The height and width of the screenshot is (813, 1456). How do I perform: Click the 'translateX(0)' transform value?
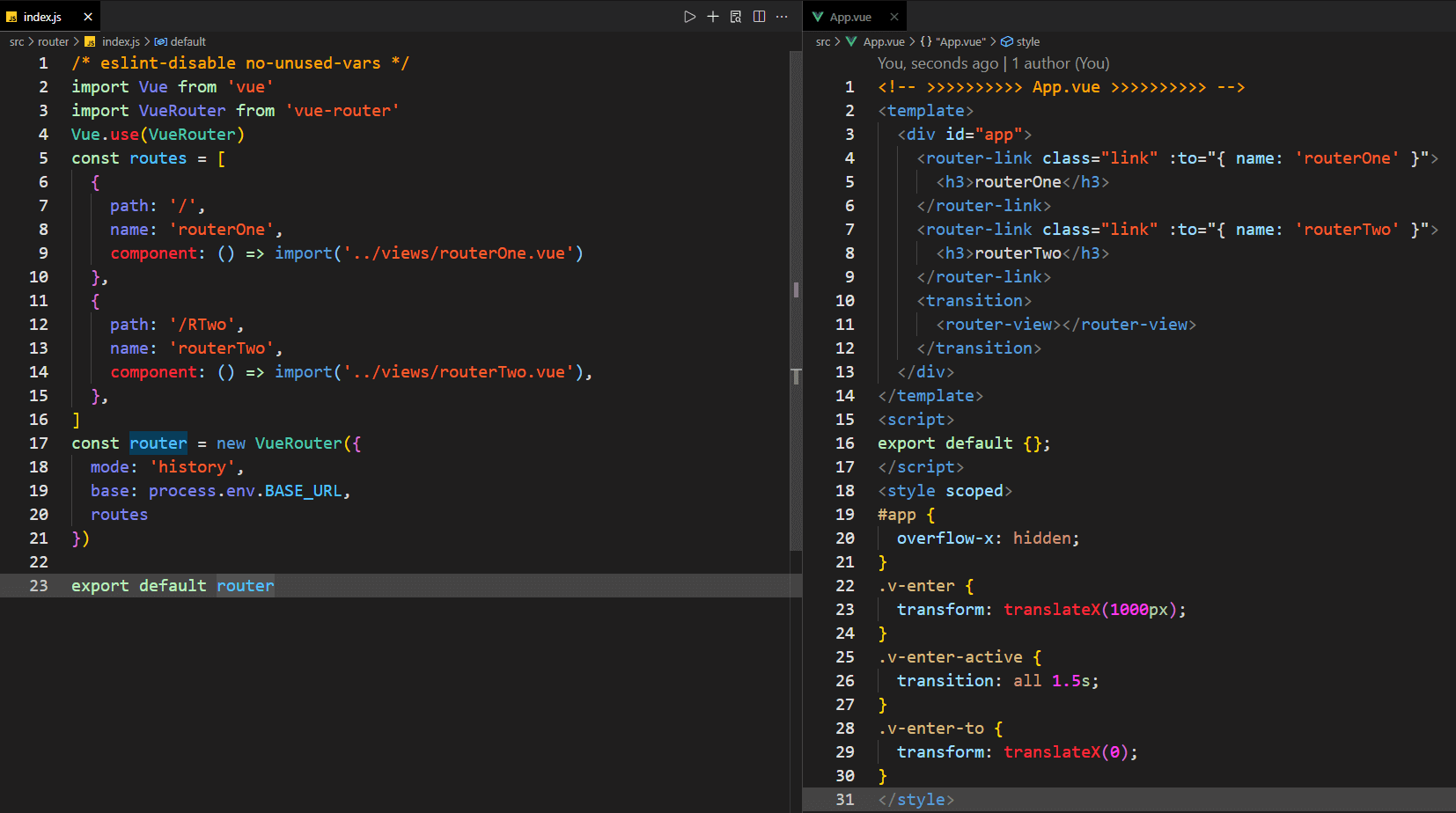pos(1065,751)
